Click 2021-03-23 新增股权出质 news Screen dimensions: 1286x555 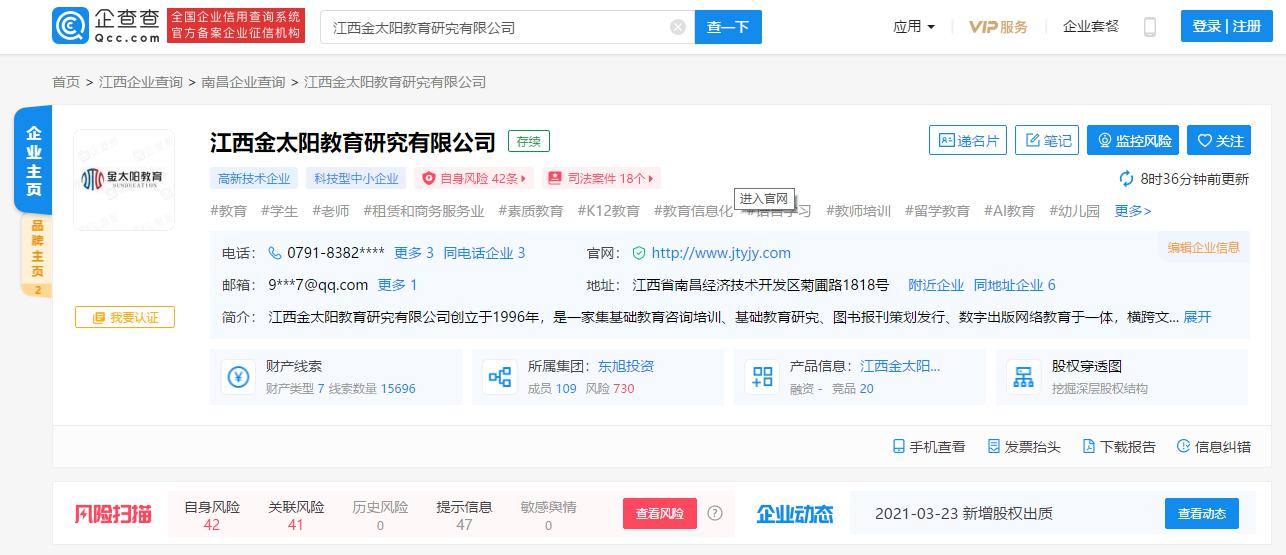(963, 514)
